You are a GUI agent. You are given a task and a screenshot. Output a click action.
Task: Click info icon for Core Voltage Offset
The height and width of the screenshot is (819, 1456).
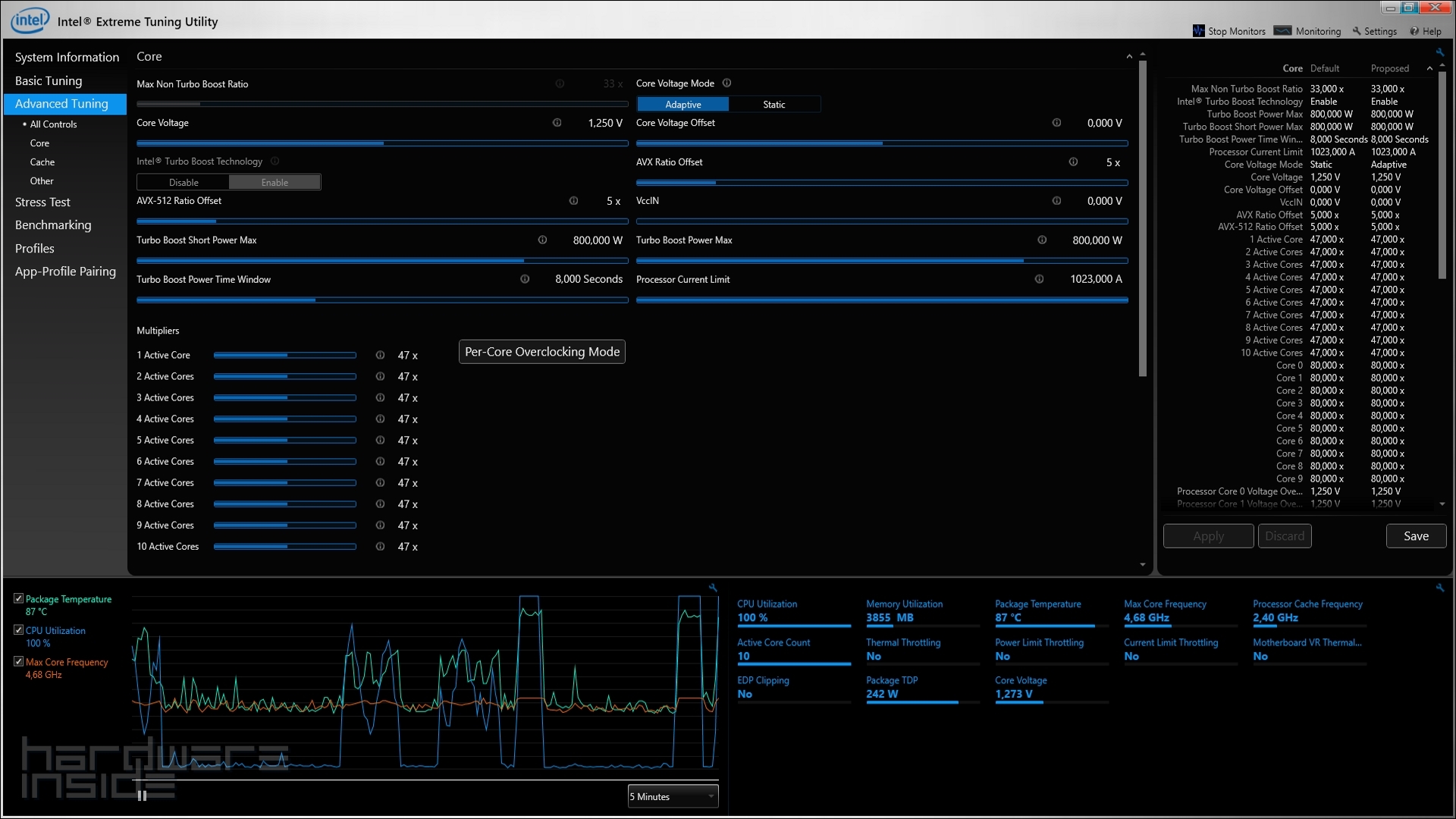click(x=1056, y=123)
